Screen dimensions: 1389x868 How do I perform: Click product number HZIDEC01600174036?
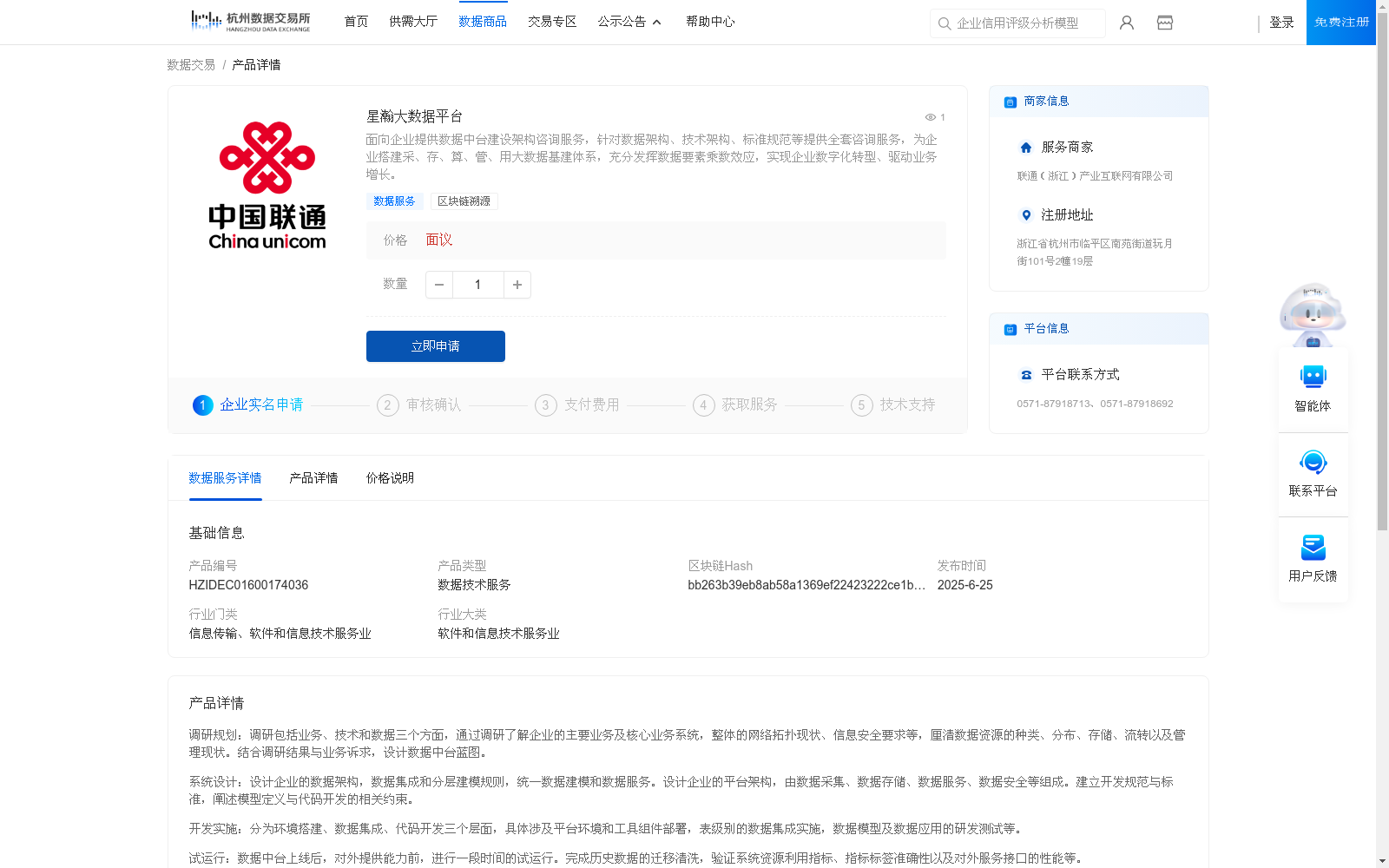point(248,585)
